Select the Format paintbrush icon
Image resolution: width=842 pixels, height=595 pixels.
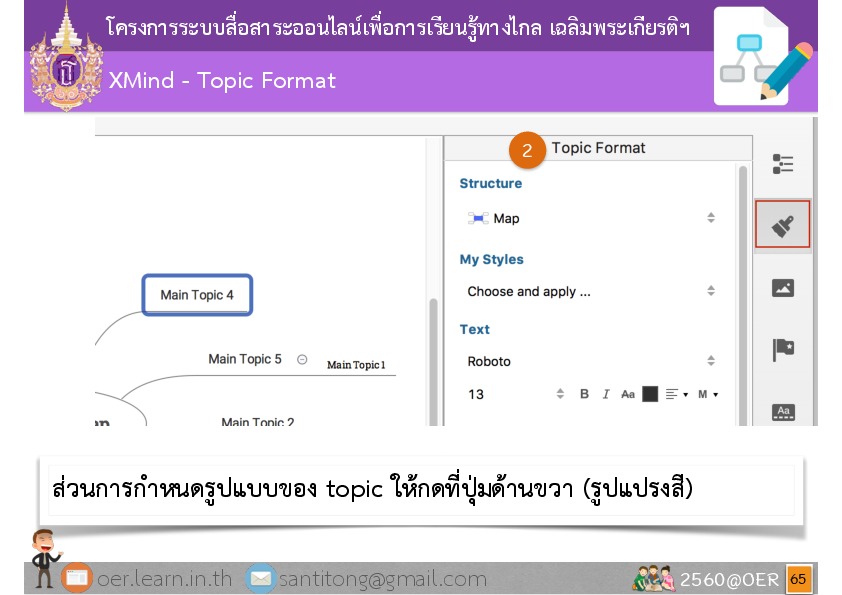pos(782,226)
